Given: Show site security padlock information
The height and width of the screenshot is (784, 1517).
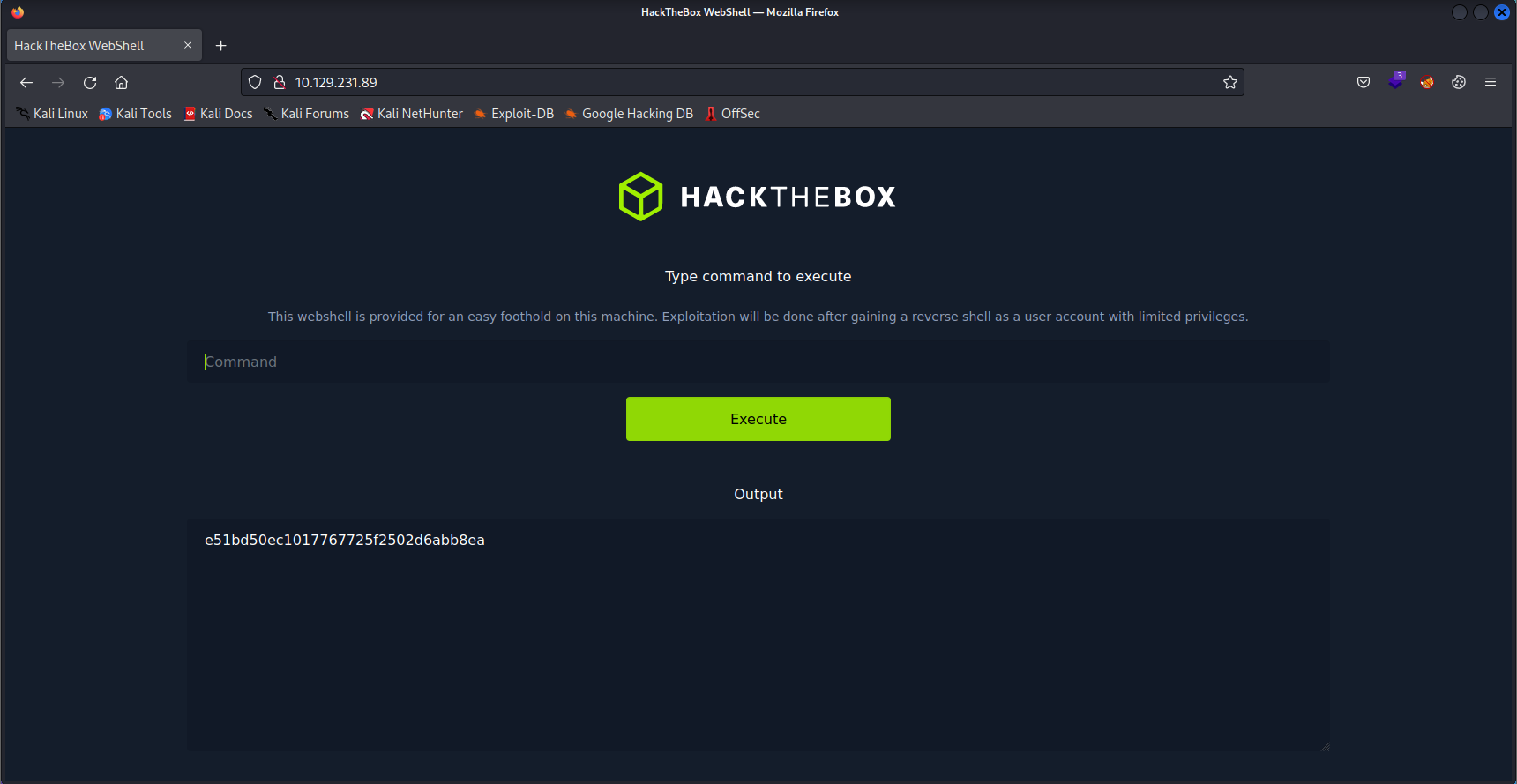Looking at the screenshot, I should pyautogui.click(x=280, y=82).
